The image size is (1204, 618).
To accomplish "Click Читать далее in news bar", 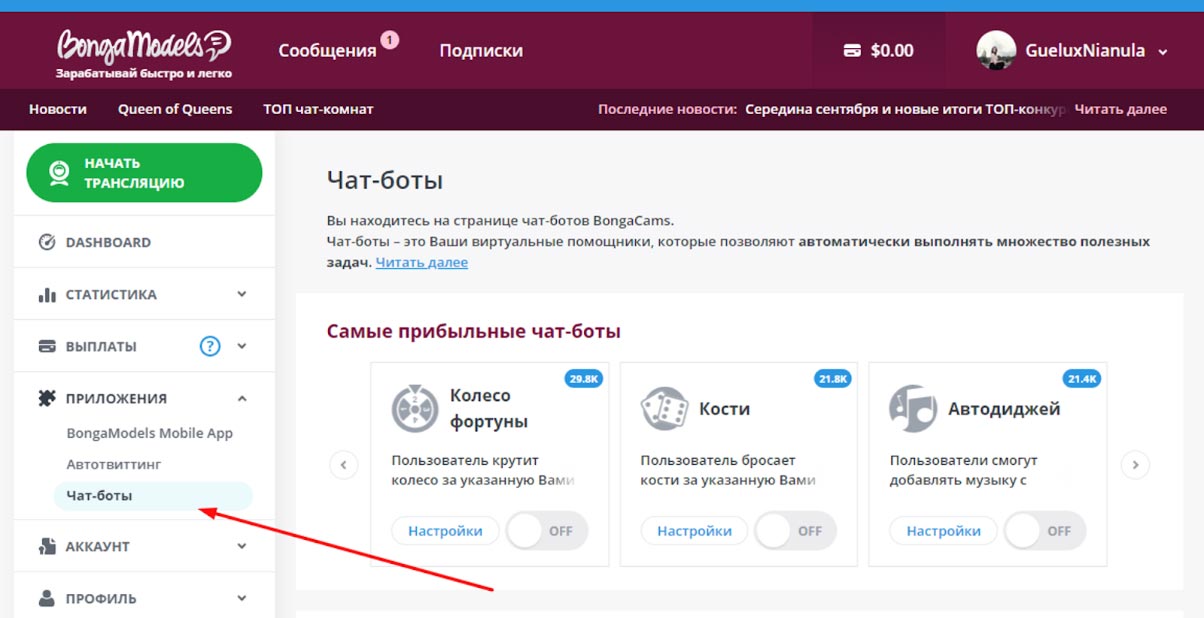I will point(1121,109).
